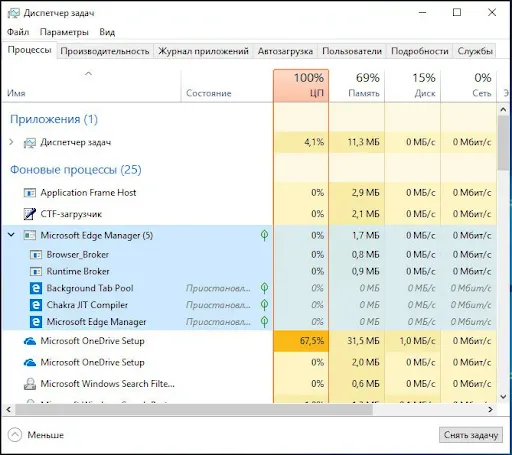Select the highlighted OneDrive Setup cloud icon

pyautogui.click(x=30, y=341)
